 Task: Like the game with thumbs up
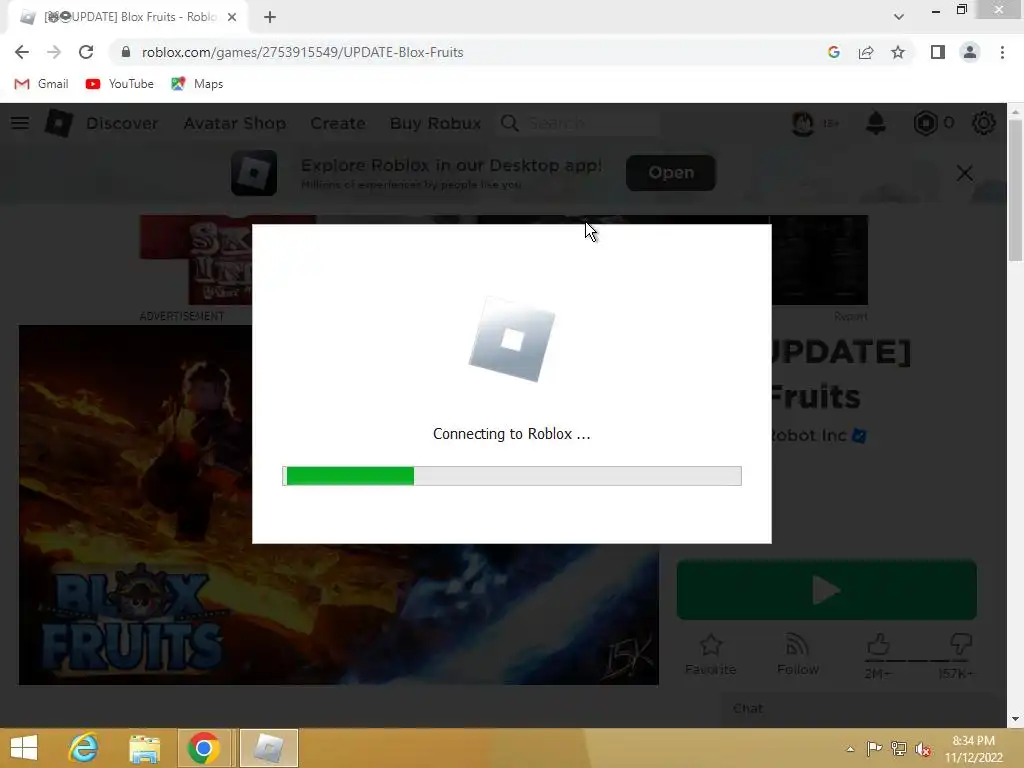[878, 645]
